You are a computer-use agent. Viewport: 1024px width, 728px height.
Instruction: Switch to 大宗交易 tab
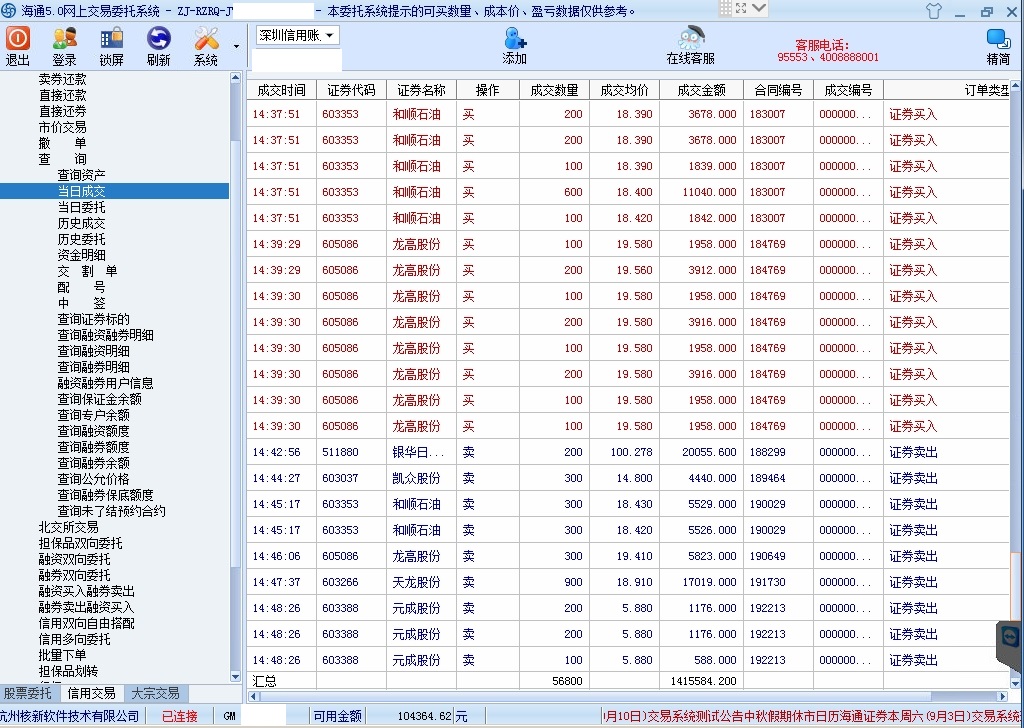click(155, 693)
